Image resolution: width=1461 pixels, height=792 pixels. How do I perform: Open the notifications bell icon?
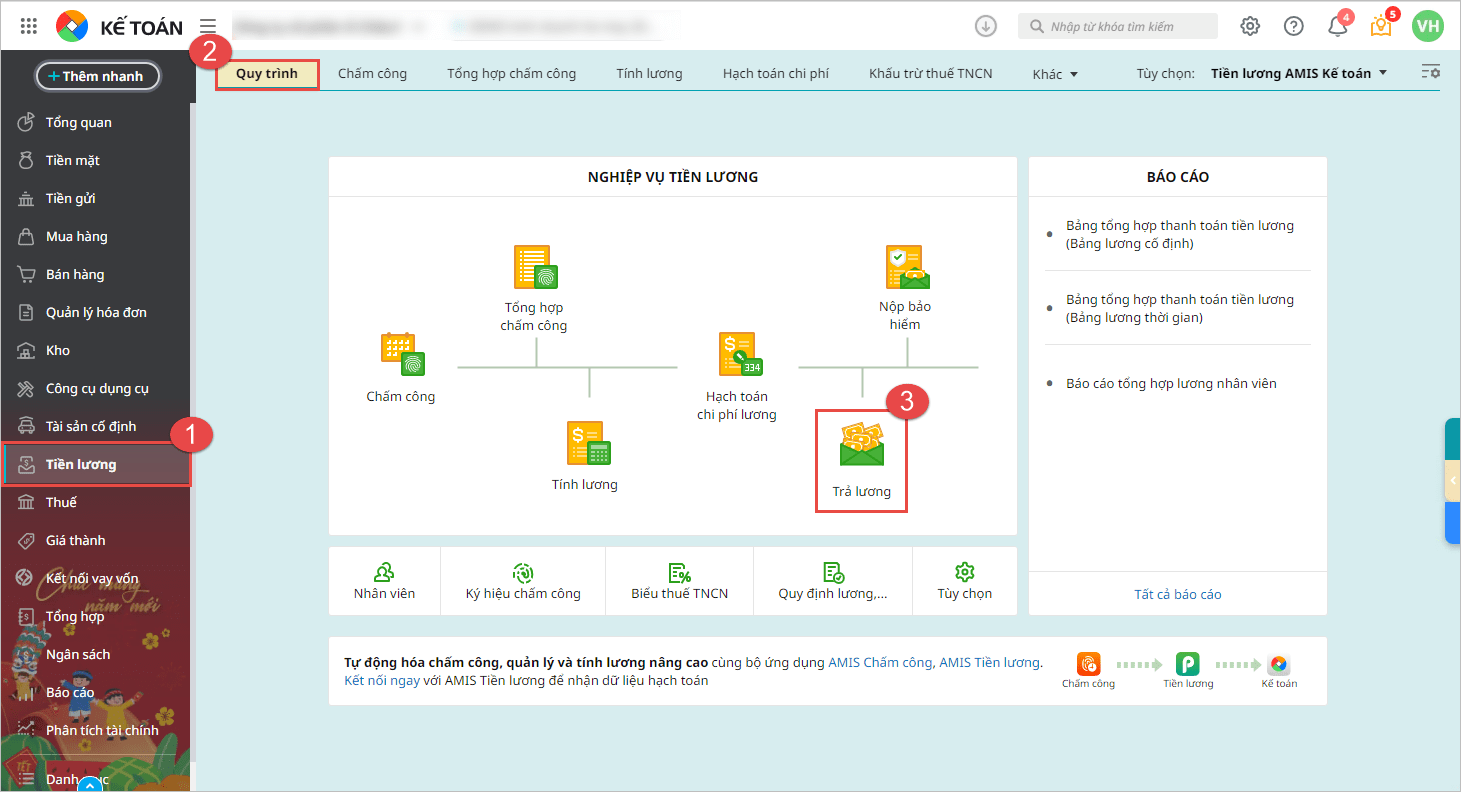(x=1337, y=27)
